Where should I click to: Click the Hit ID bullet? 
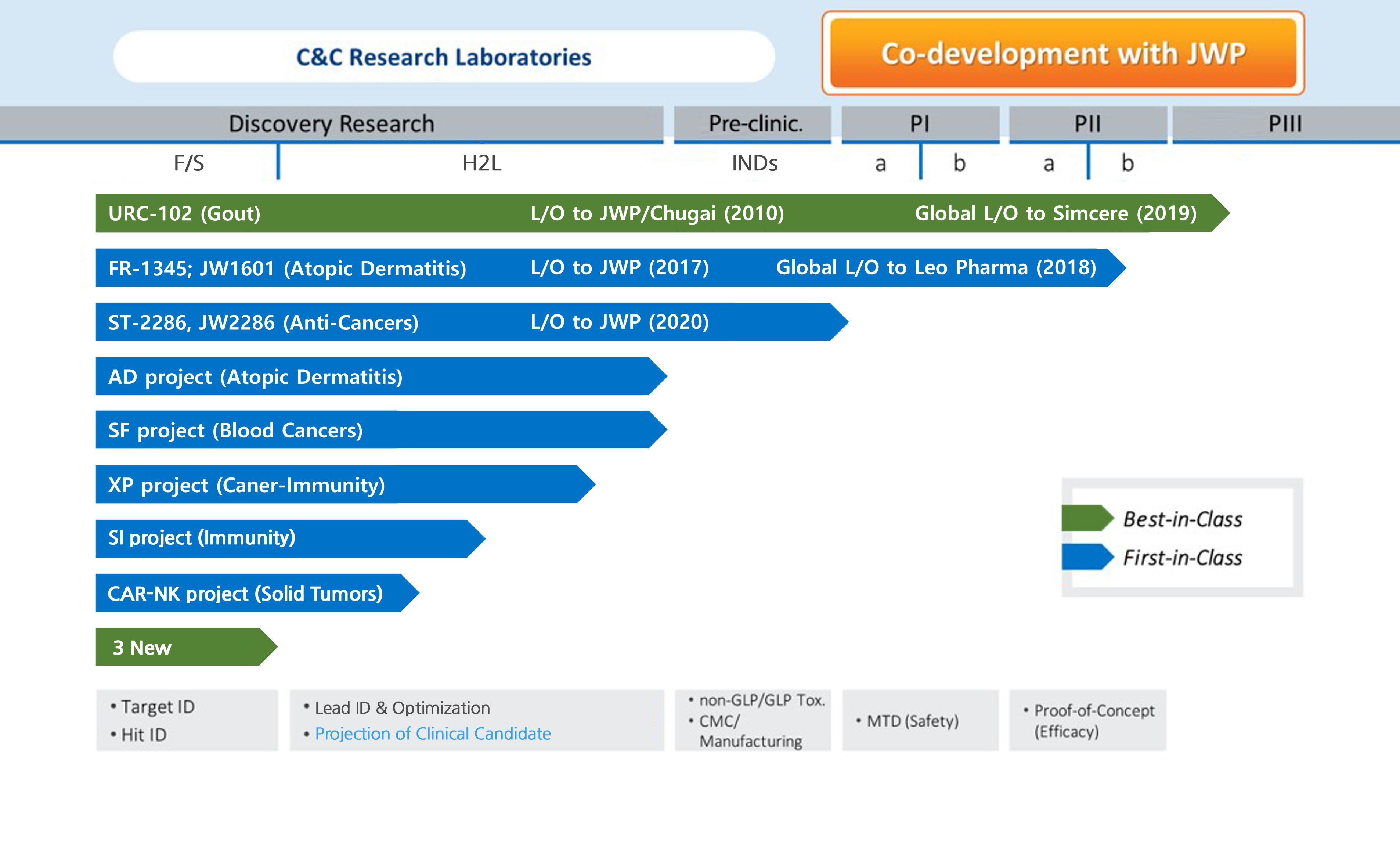[x=138, y=735]
